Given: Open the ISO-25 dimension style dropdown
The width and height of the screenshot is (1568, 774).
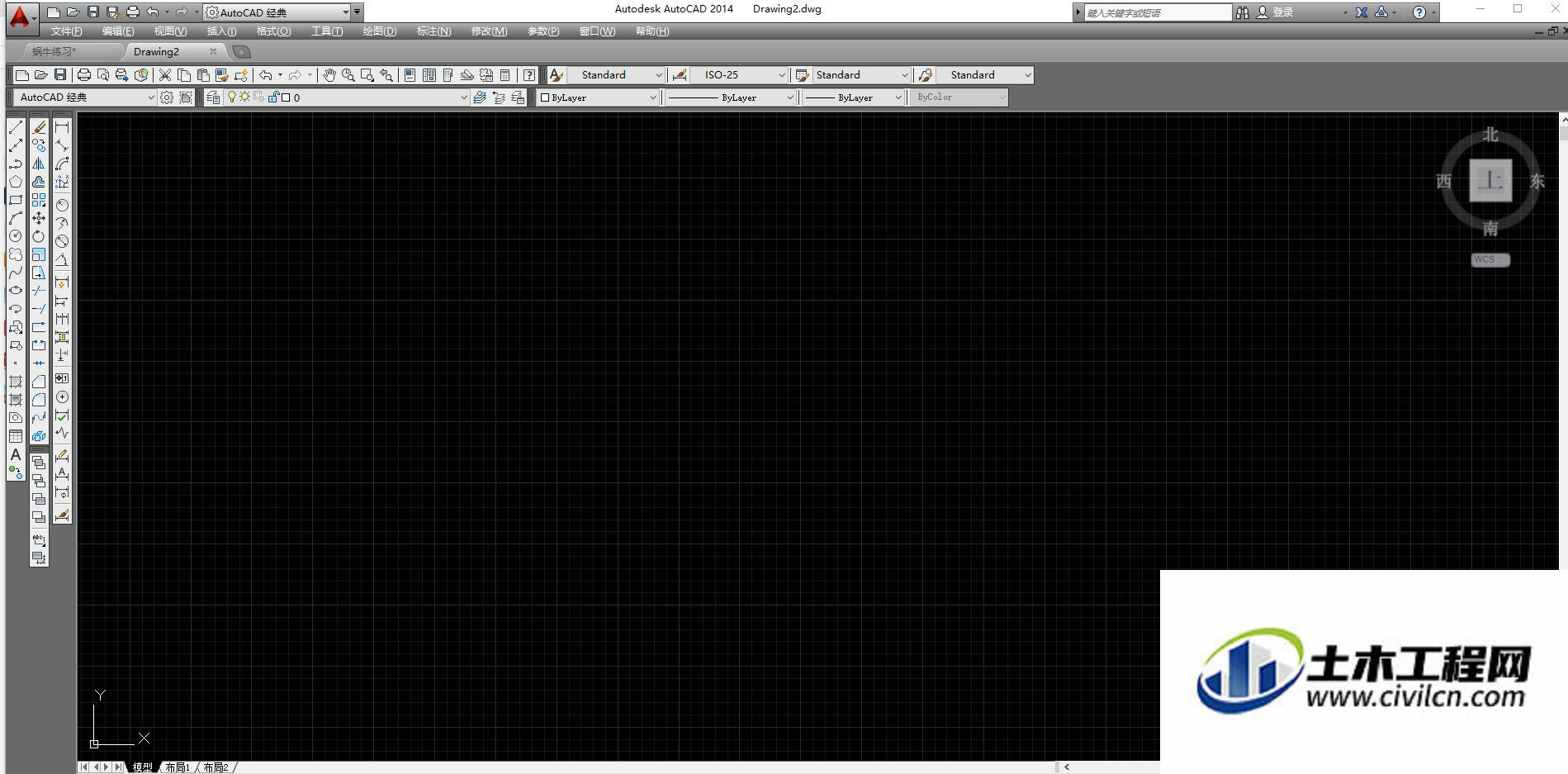Looking at the screenshot, I should [x=739, y=75].
